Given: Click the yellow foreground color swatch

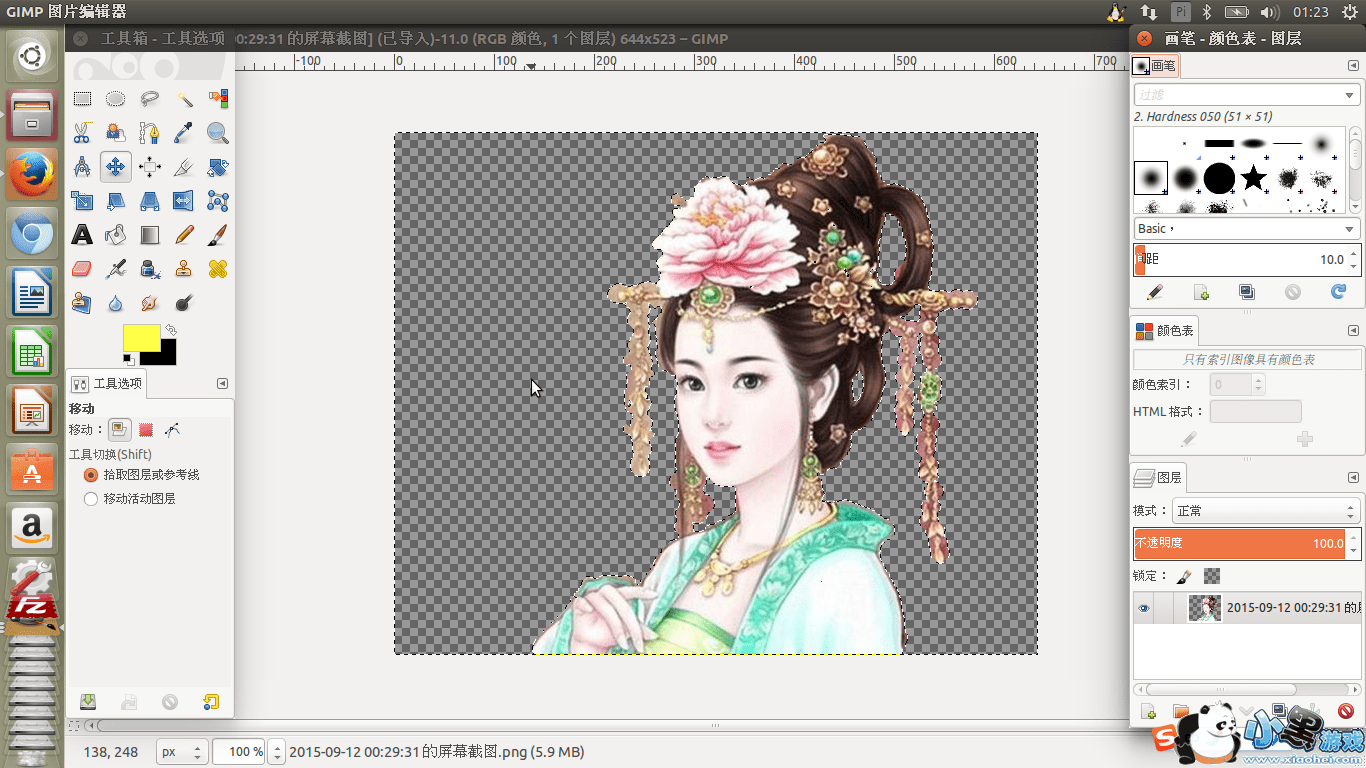Looking at the screenshot, I should pyautogui.click(x=141, y=338).
